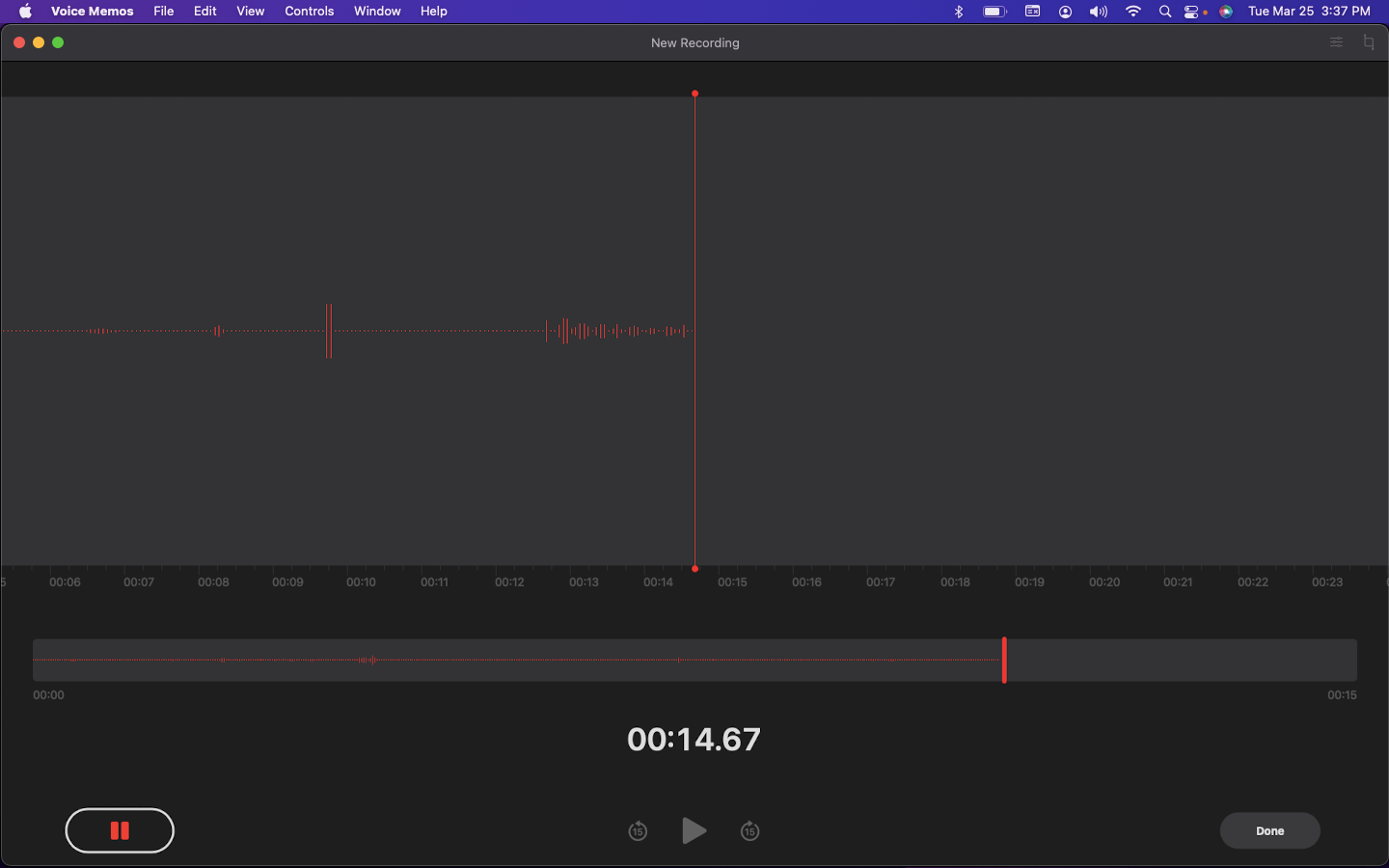
Task: Play the recording
Action: point(694,830)
